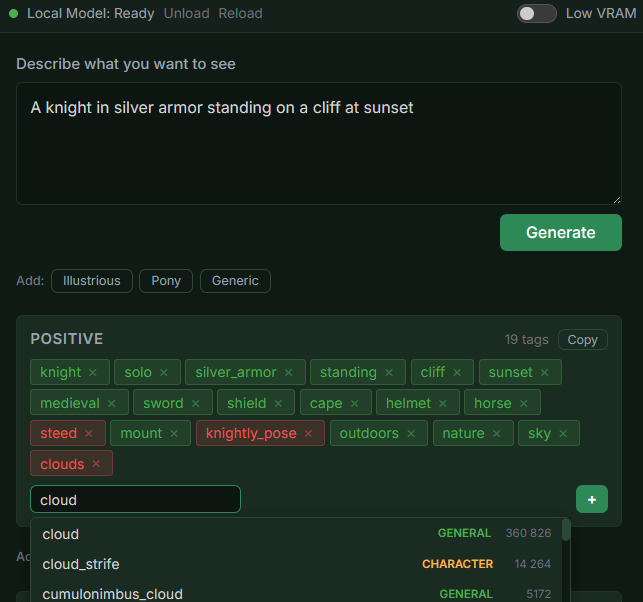The image size is (643, 602).
Task: Add the Pony preset tags
Action: pyautogui.click(x=166, y=281)
